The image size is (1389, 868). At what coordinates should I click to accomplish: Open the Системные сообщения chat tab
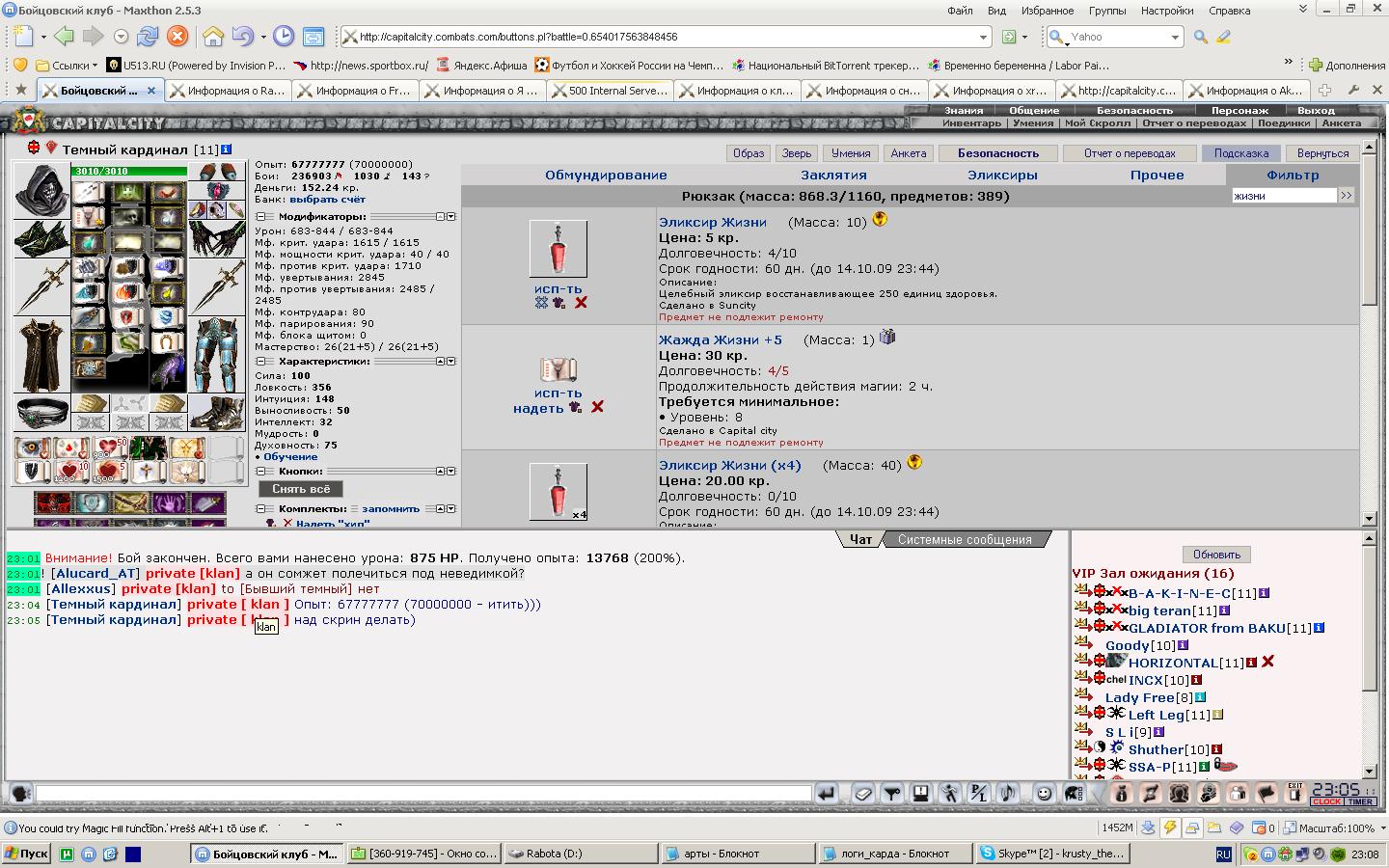[x=965, y=539]
